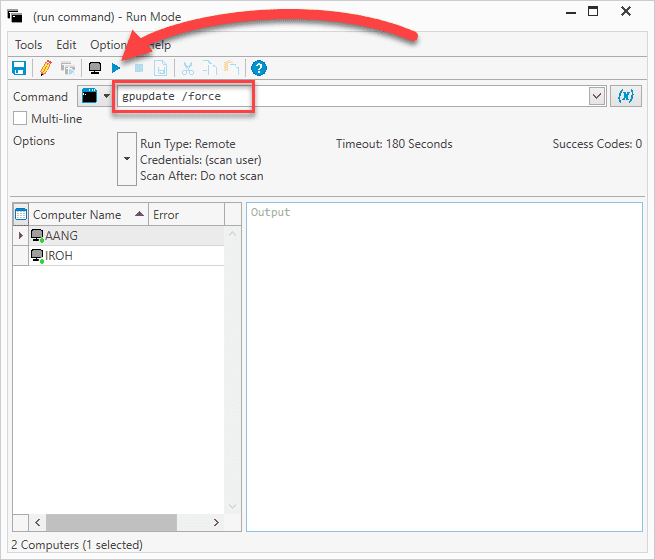This screenshot has height=560, width=655.
Task: Open the Options menu
Action: point(109,45)
